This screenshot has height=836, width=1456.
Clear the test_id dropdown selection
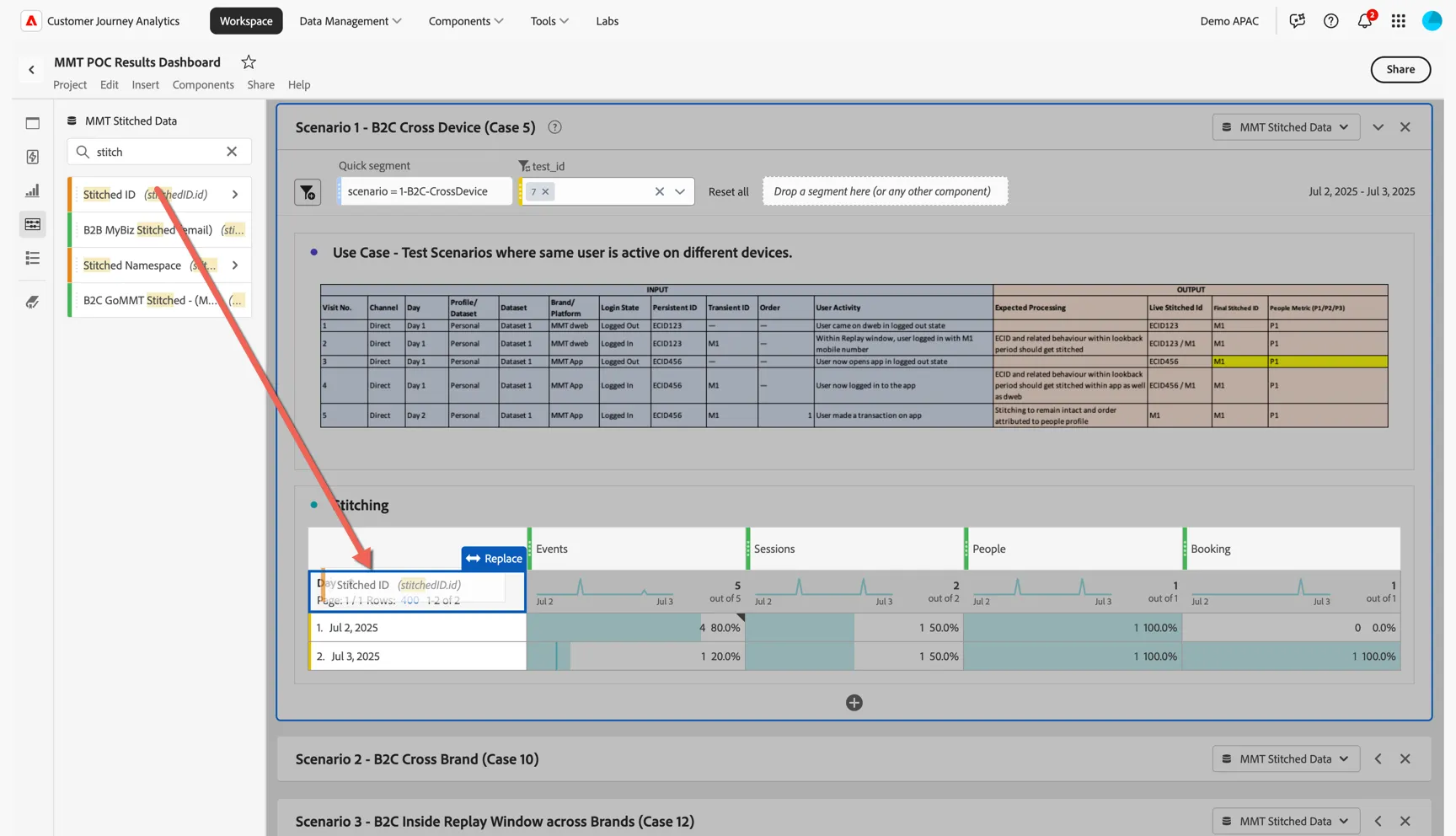tap(660, 191)
